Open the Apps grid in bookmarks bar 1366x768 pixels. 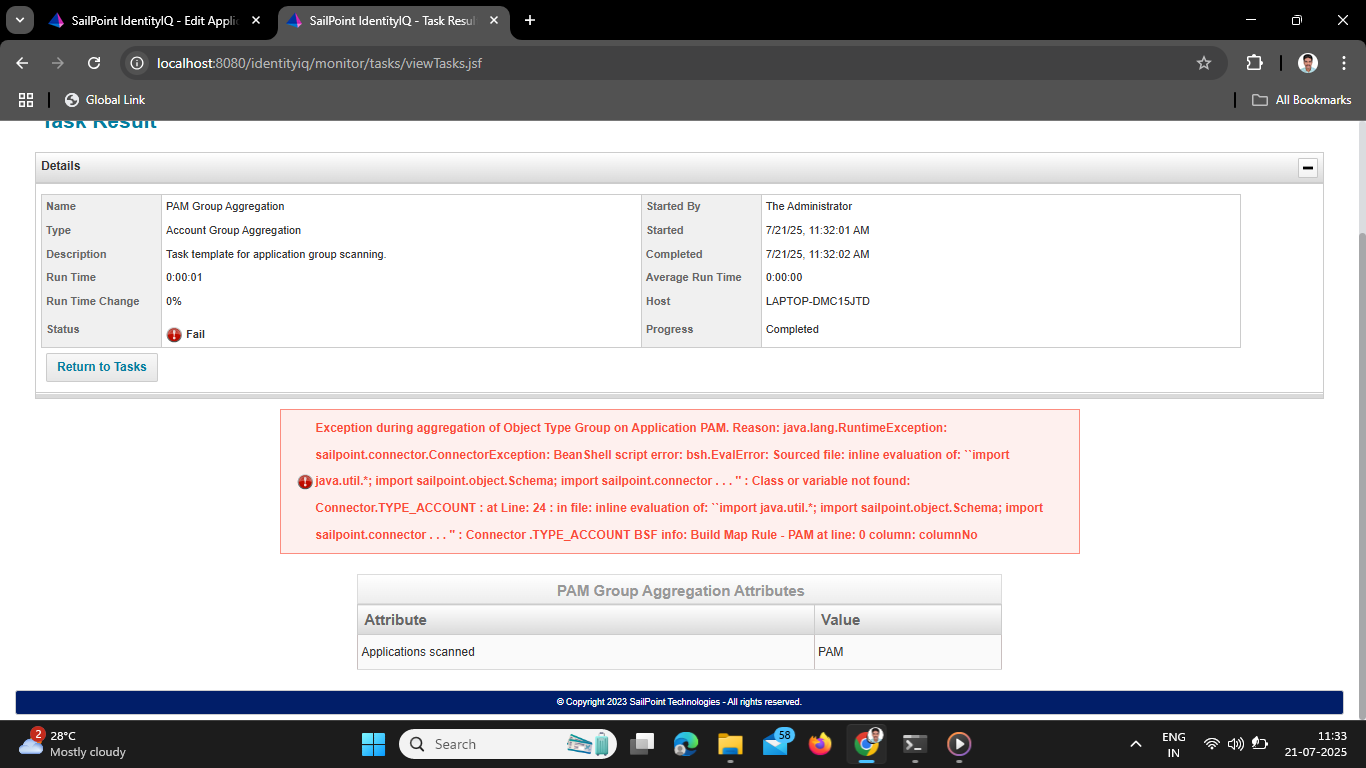(x=26, y=100)
